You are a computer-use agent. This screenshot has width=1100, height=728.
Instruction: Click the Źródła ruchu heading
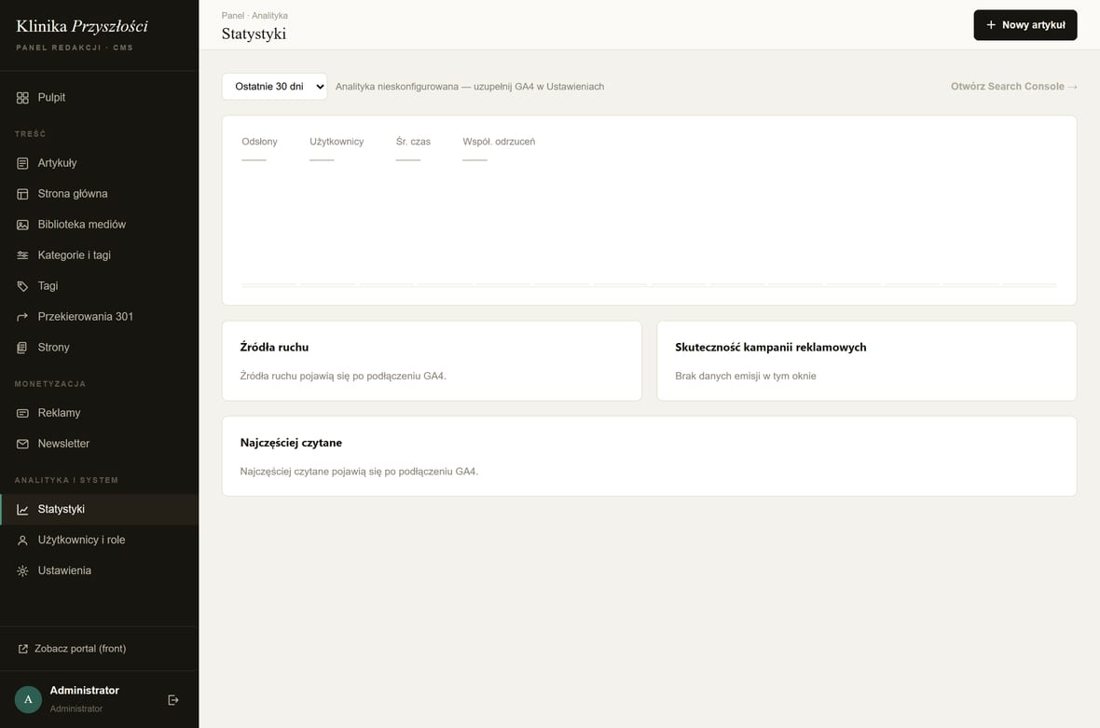(x=274, y=347)
